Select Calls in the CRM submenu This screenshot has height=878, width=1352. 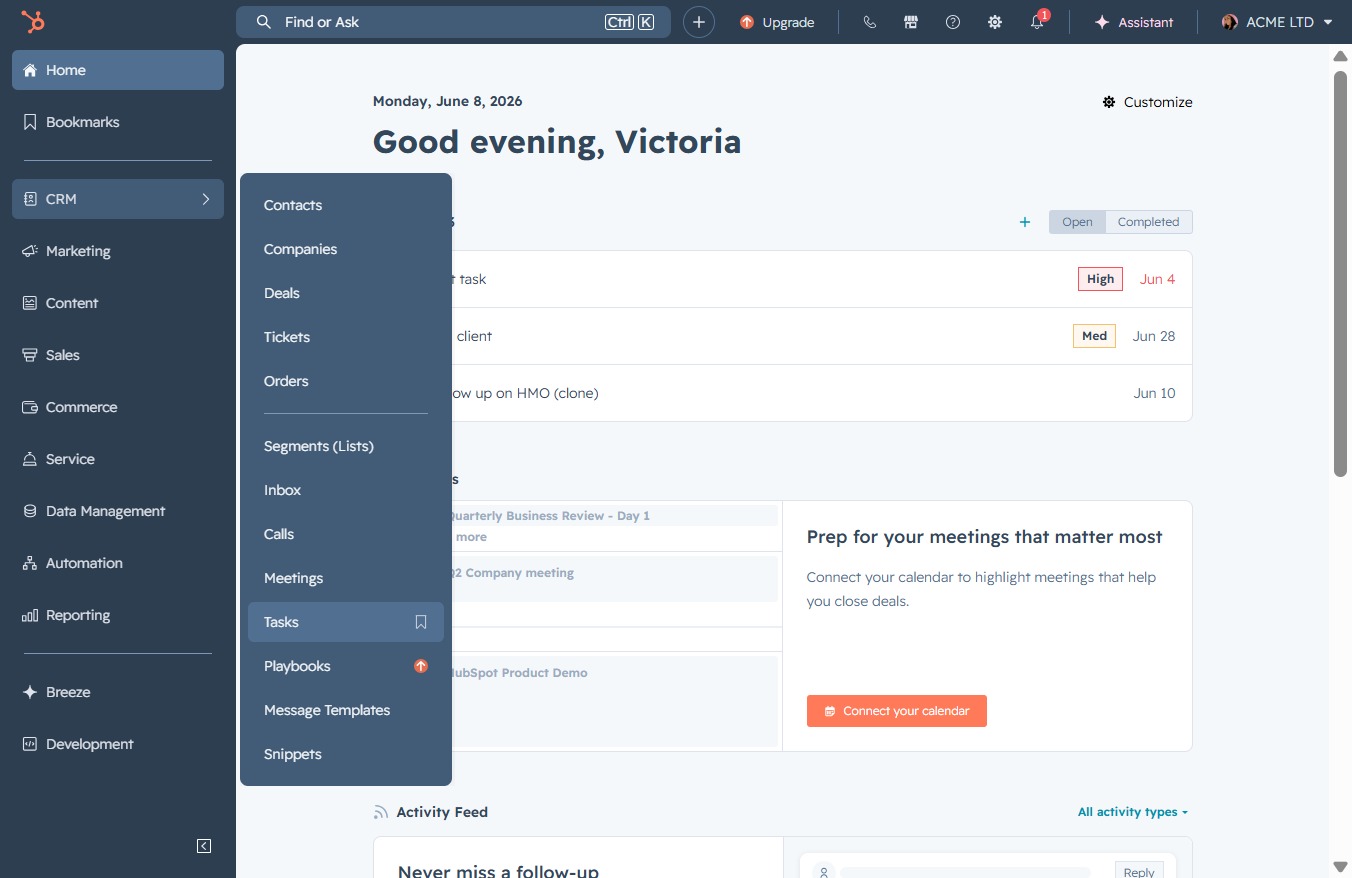346,534
